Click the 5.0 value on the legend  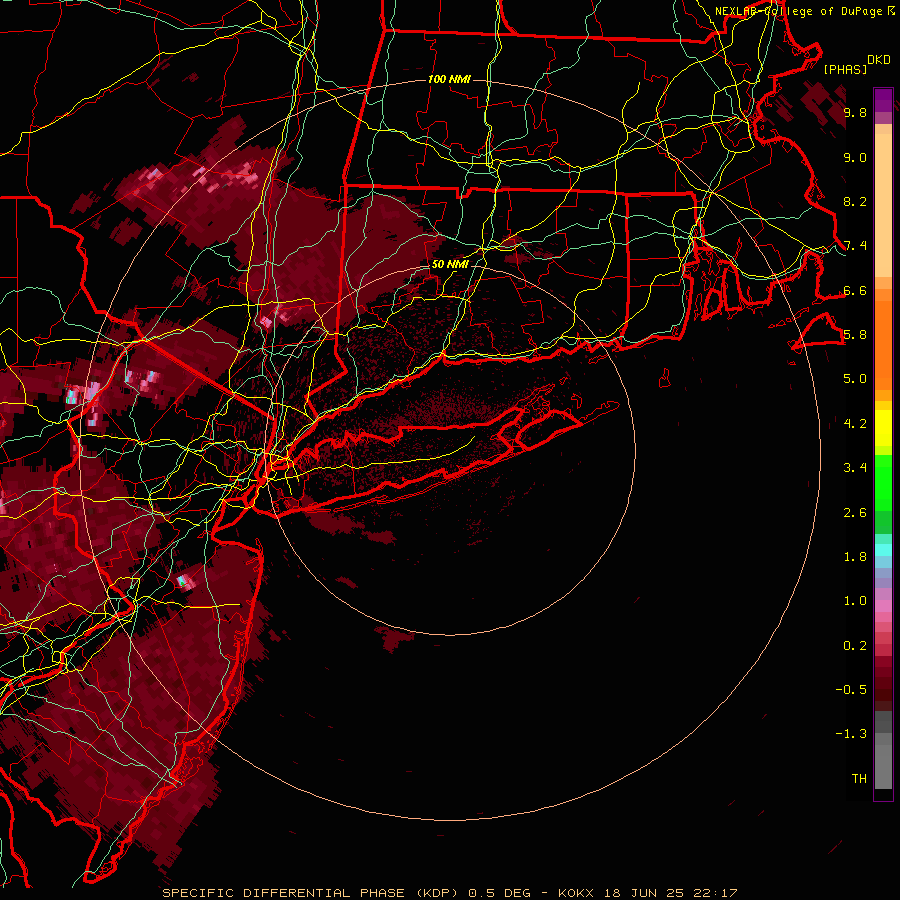(x=855, y=379)
